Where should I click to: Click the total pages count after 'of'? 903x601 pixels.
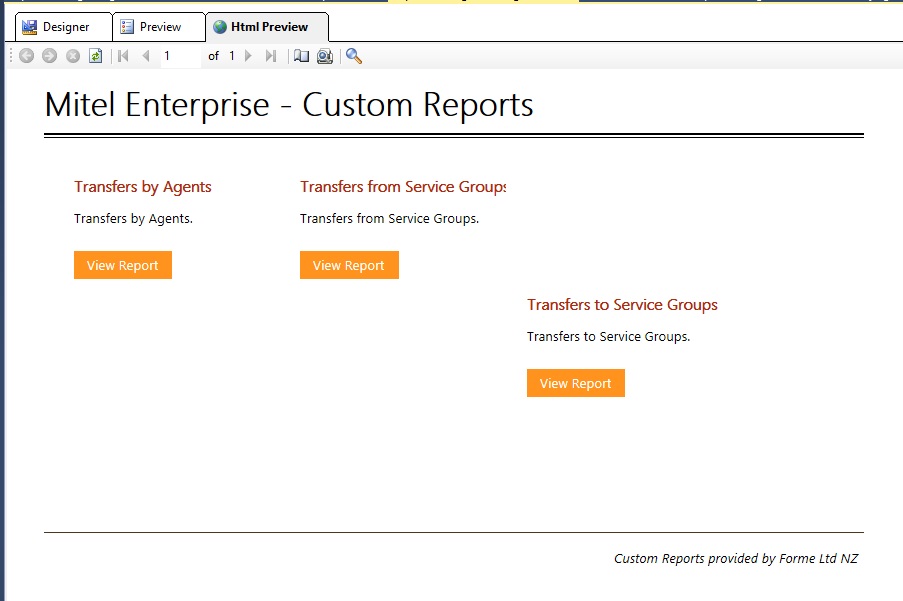232,56
